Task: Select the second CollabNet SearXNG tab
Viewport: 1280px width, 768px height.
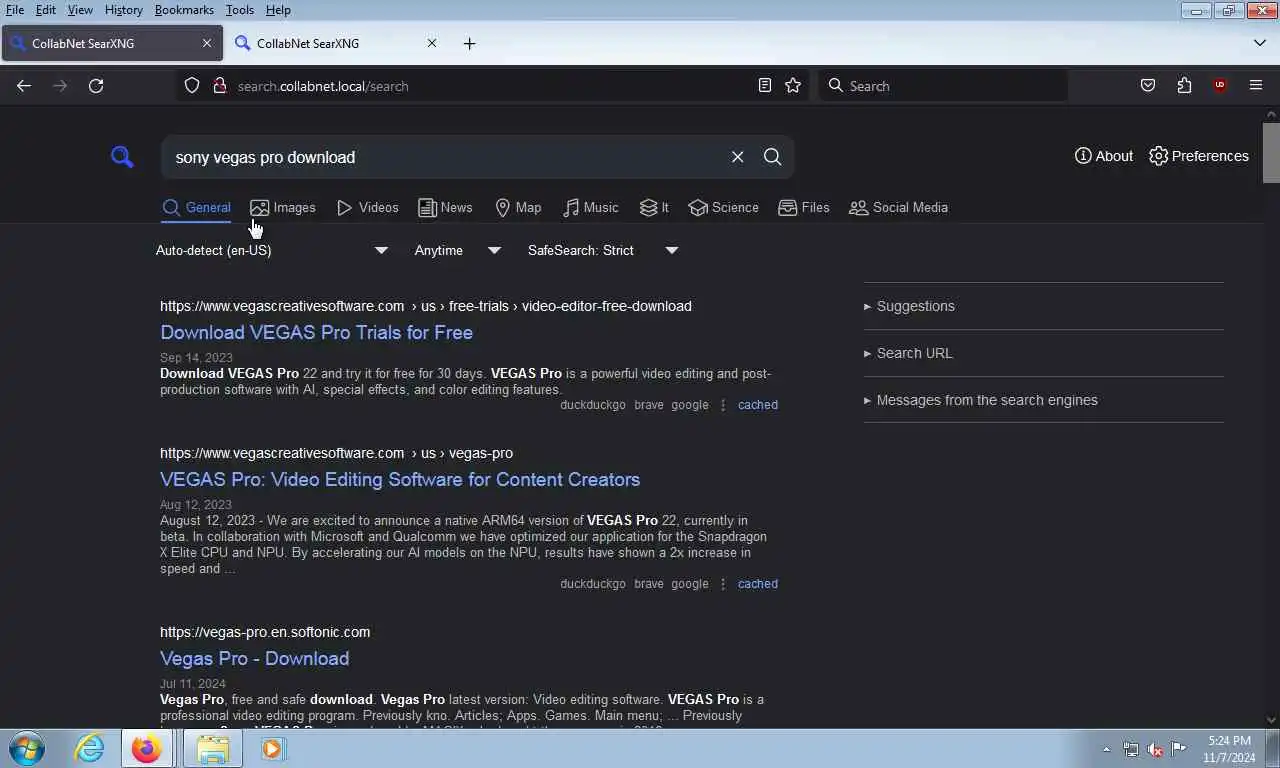Action: [x=338, y=44]
